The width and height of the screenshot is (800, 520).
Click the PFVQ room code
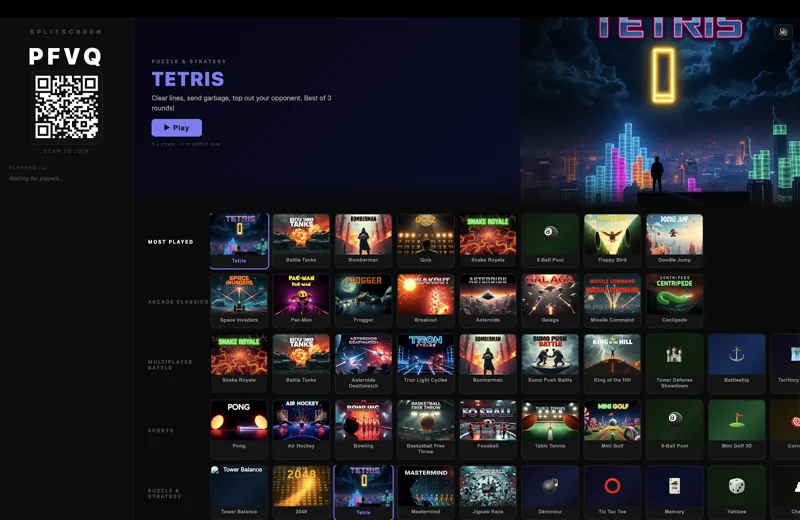(65, 56)
